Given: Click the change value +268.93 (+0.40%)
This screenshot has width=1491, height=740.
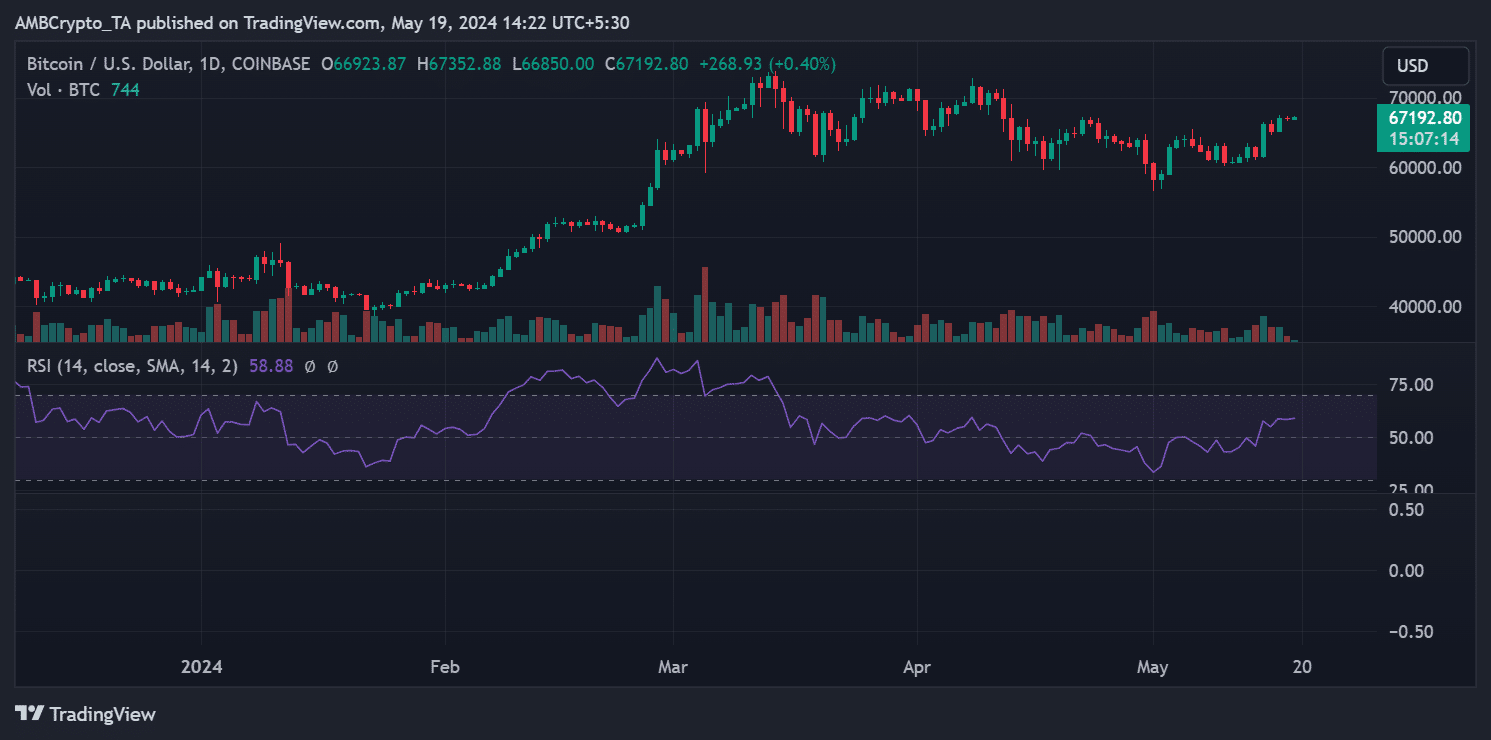Looking at the screenshot, I should click(770, 64).
